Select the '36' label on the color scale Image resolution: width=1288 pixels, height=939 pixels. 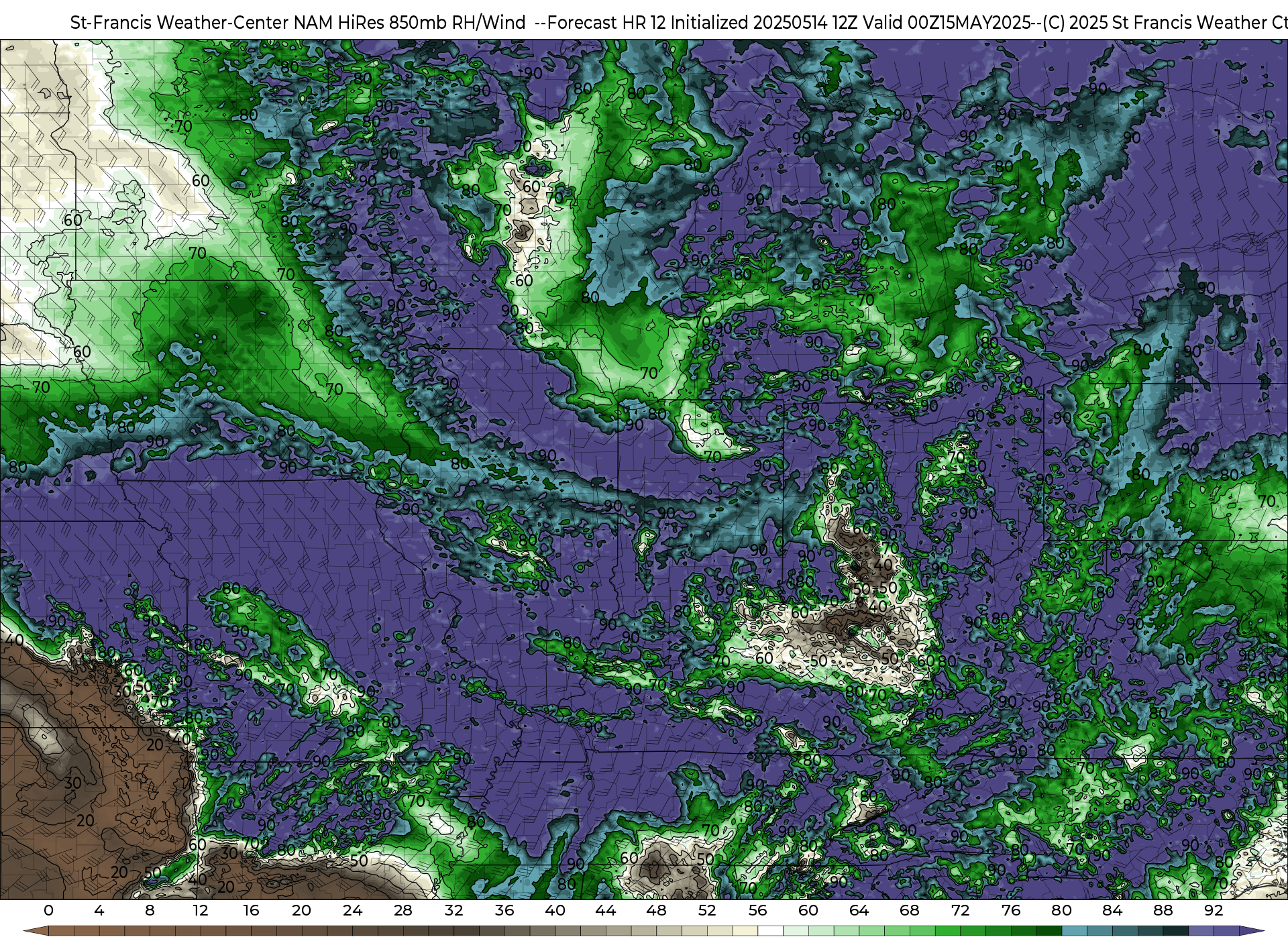click(504, 910)
